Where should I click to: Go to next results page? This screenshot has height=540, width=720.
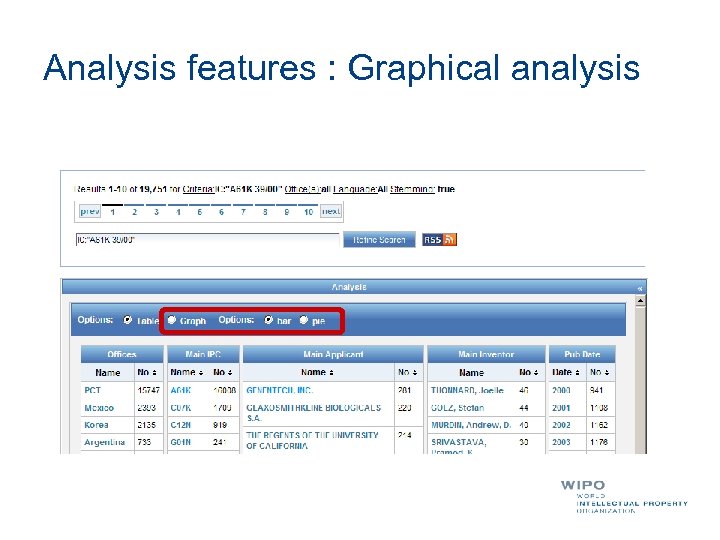(x=331, y=211)
